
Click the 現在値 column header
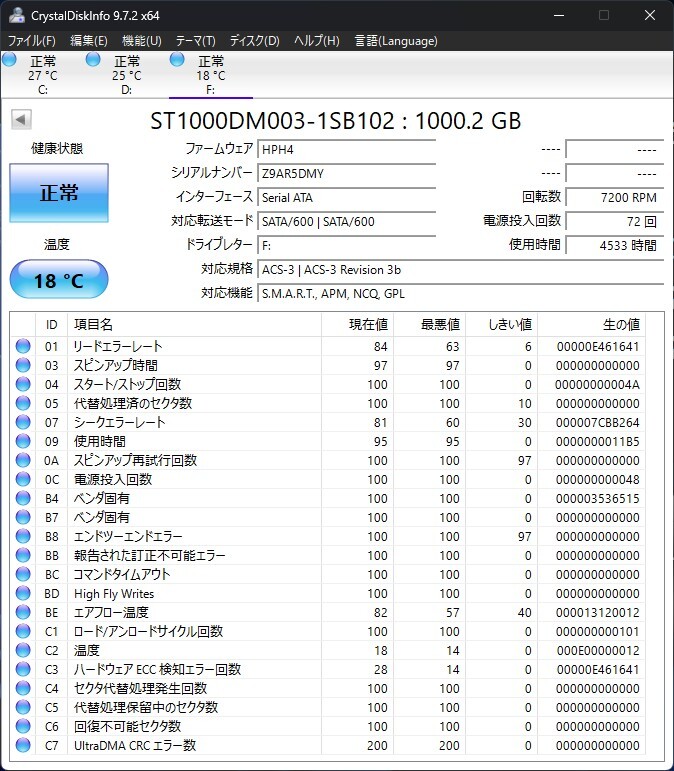tap(358, 325)
